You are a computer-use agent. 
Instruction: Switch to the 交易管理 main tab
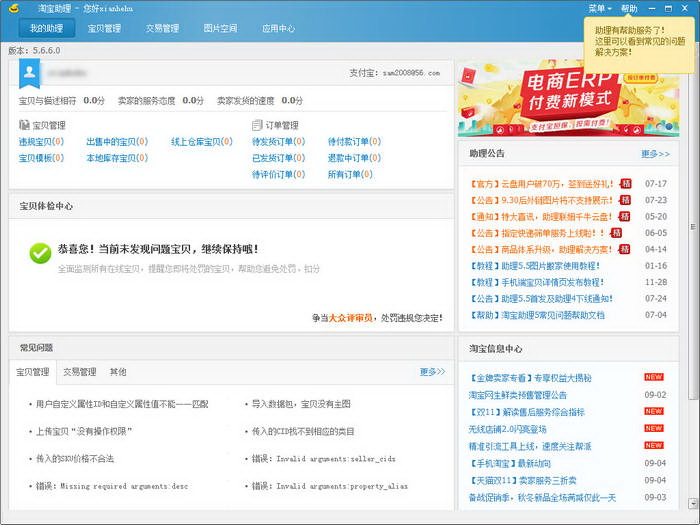162,29
